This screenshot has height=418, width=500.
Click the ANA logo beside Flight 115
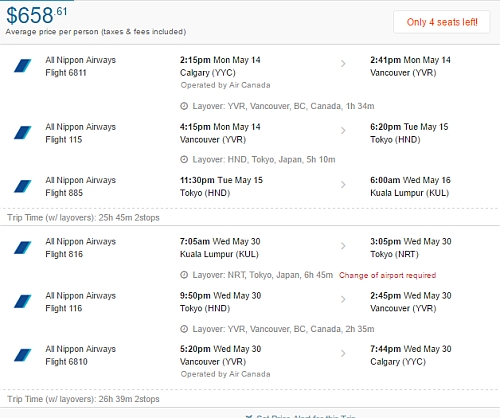[23, 133]
